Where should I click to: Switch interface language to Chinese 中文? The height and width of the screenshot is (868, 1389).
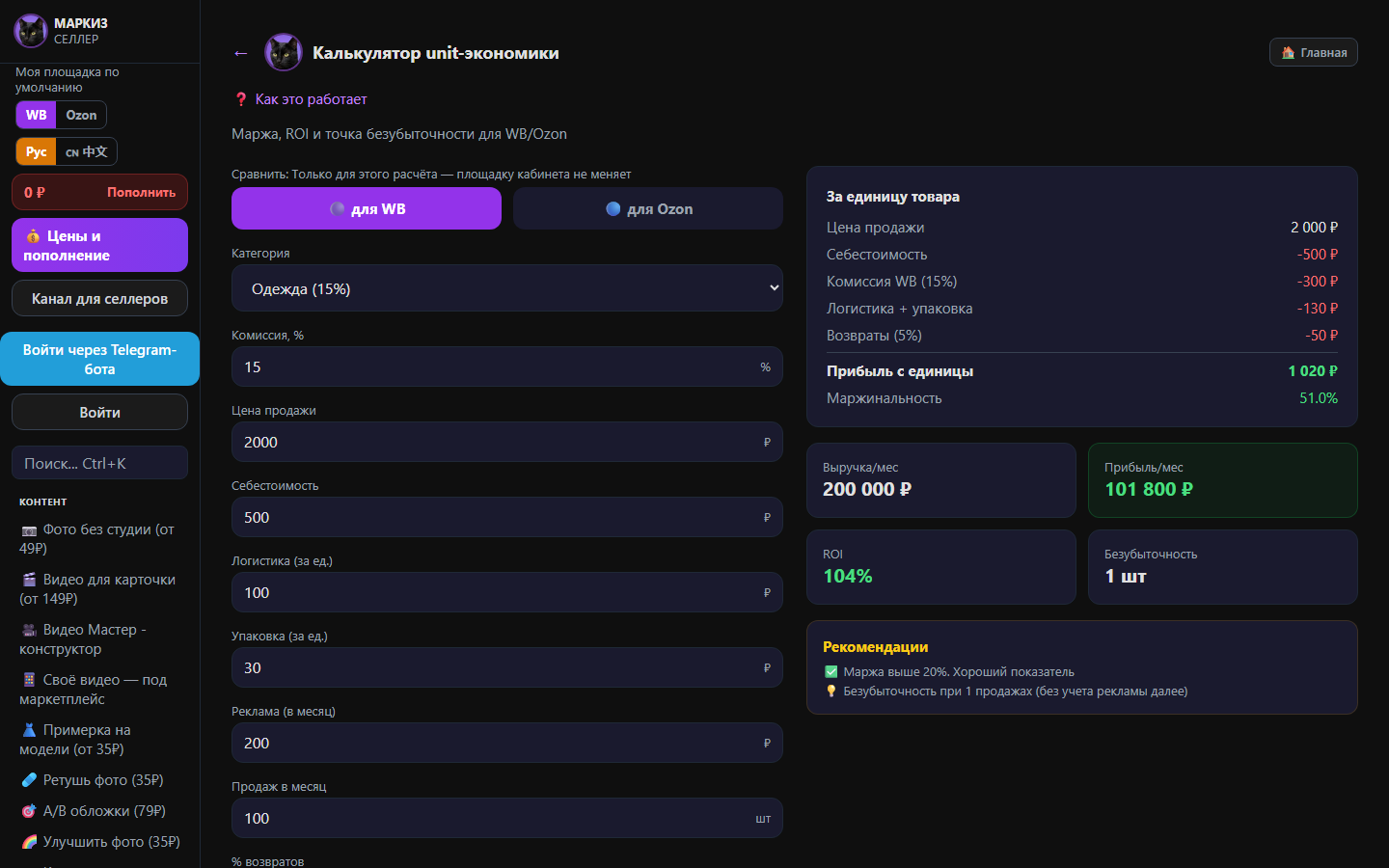coord(86,151)
